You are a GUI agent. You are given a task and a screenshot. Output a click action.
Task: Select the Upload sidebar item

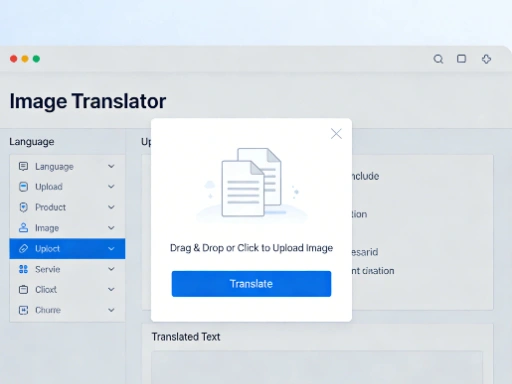click(67, 187)
